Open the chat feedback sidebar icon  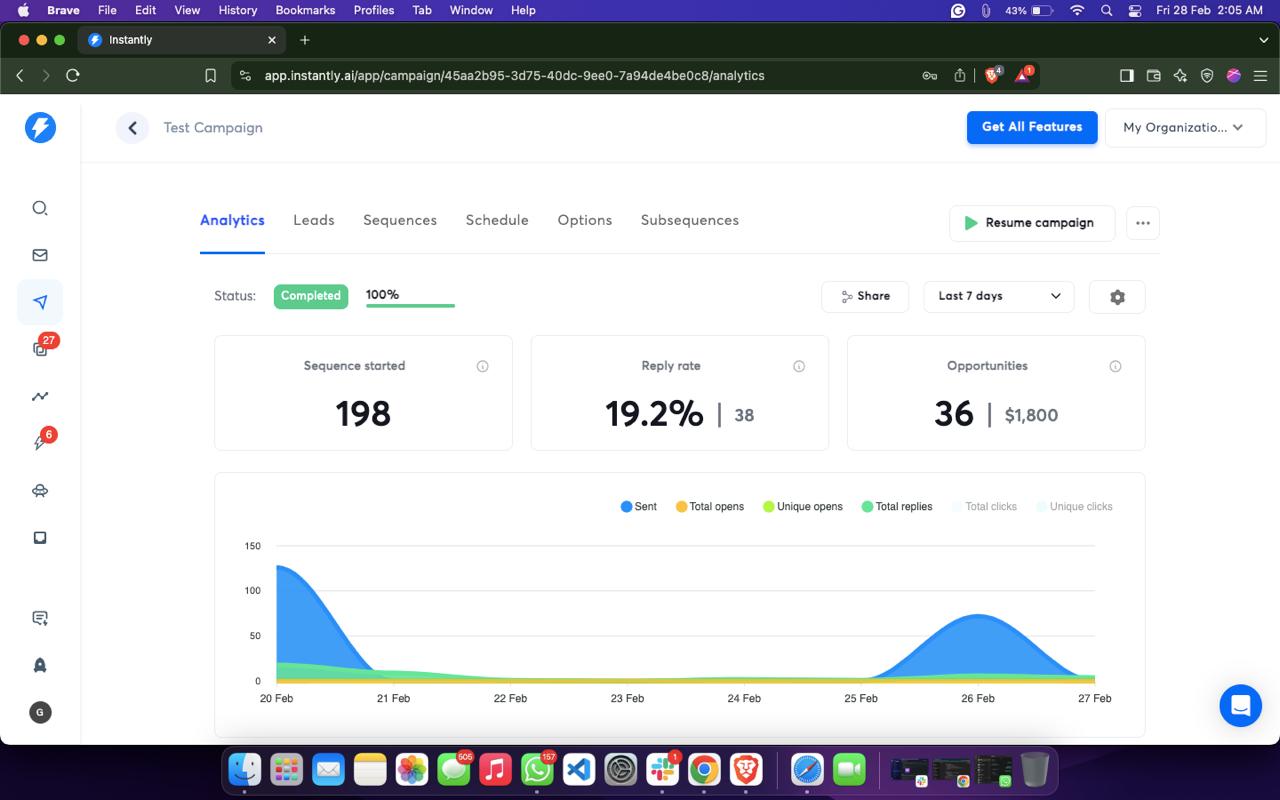point(40,618)
